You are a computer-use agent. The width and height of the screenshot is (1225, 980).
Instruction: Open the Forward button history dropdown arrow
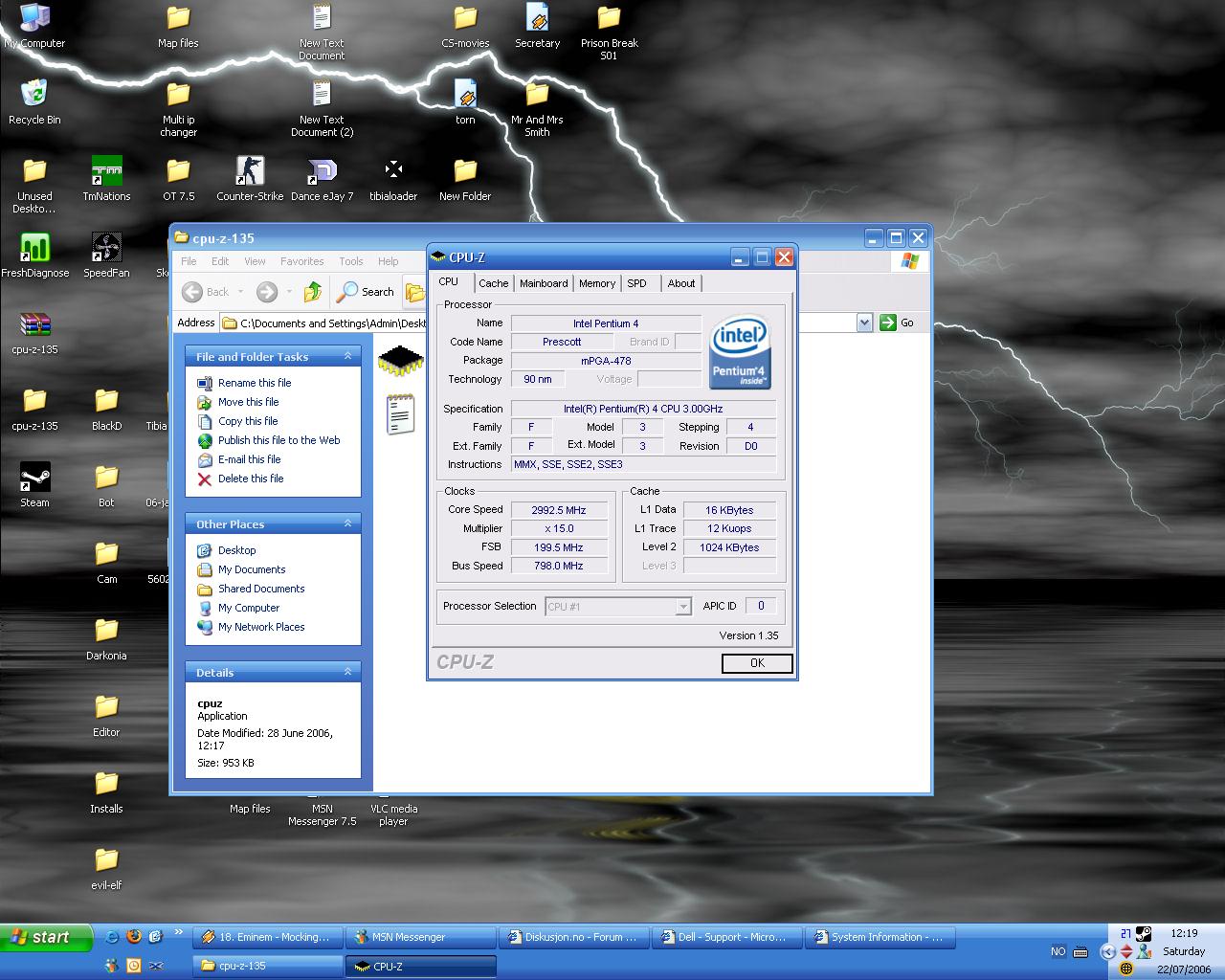289,292
